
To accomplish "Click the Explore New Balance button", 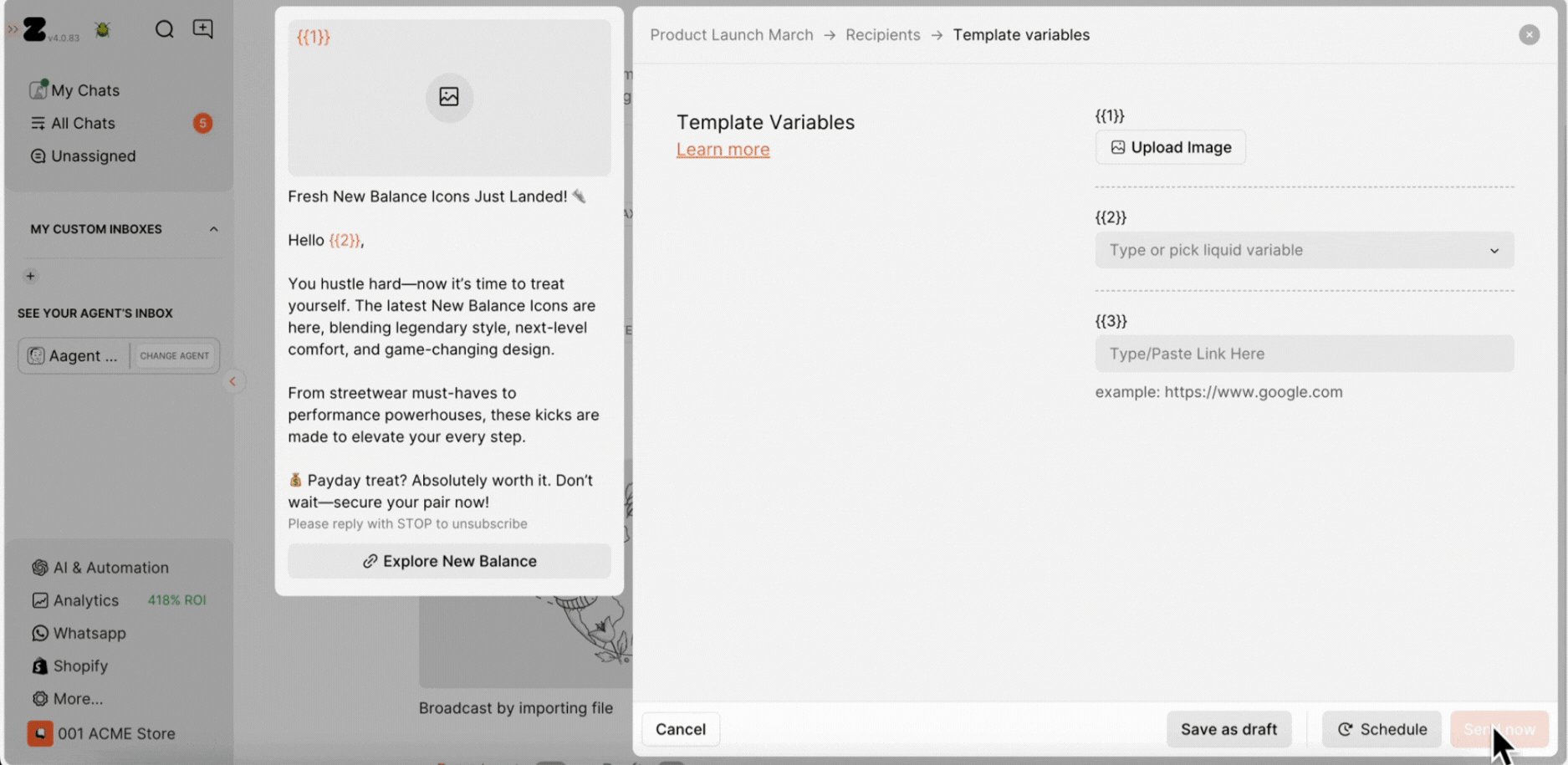I will pyautogui.click(x=449, y=561).
